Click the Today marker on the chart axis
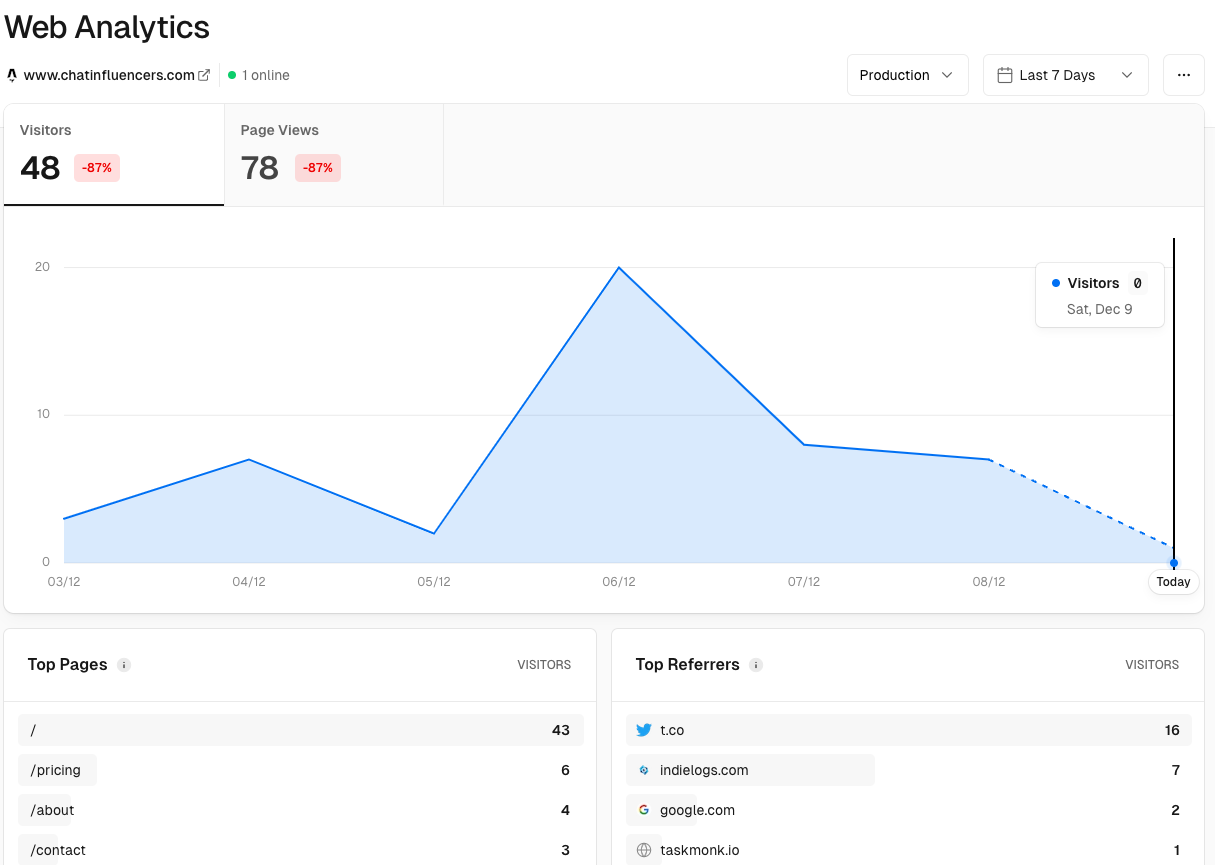This screenshot has height=865, width=1215. 1174,582
